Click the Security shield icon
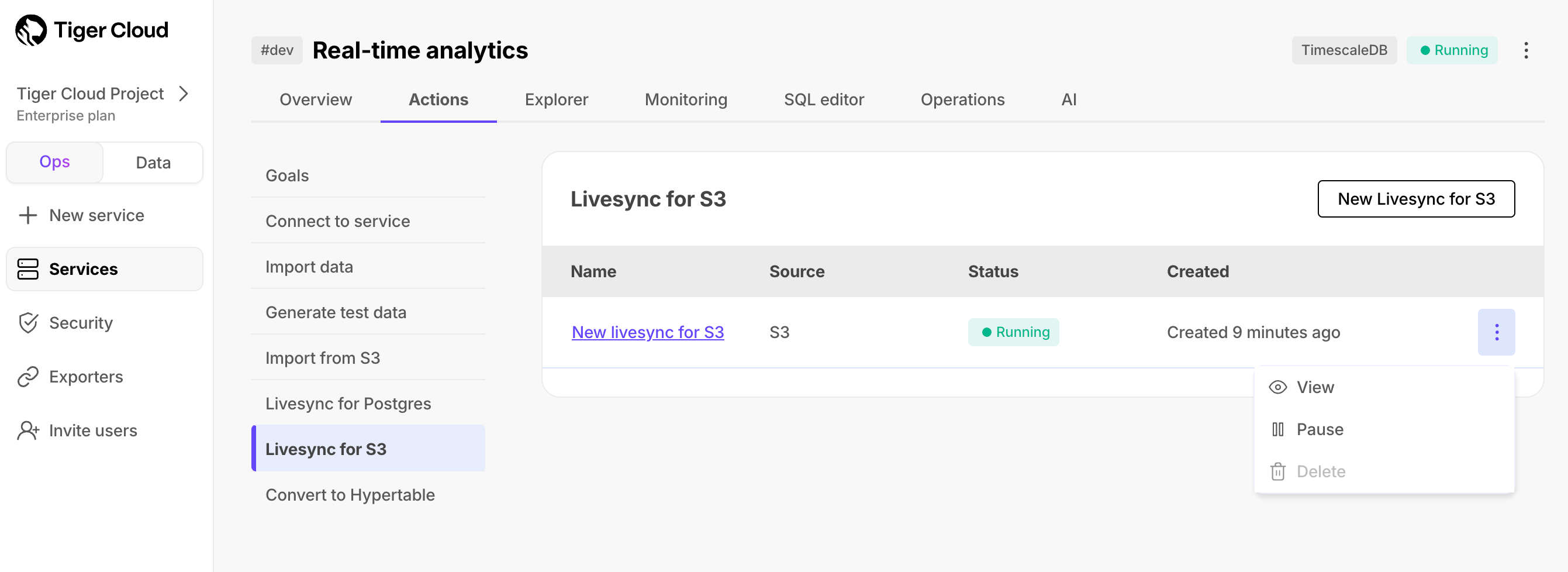This screenshot has height=572, width=1568. tap(28, 323)
